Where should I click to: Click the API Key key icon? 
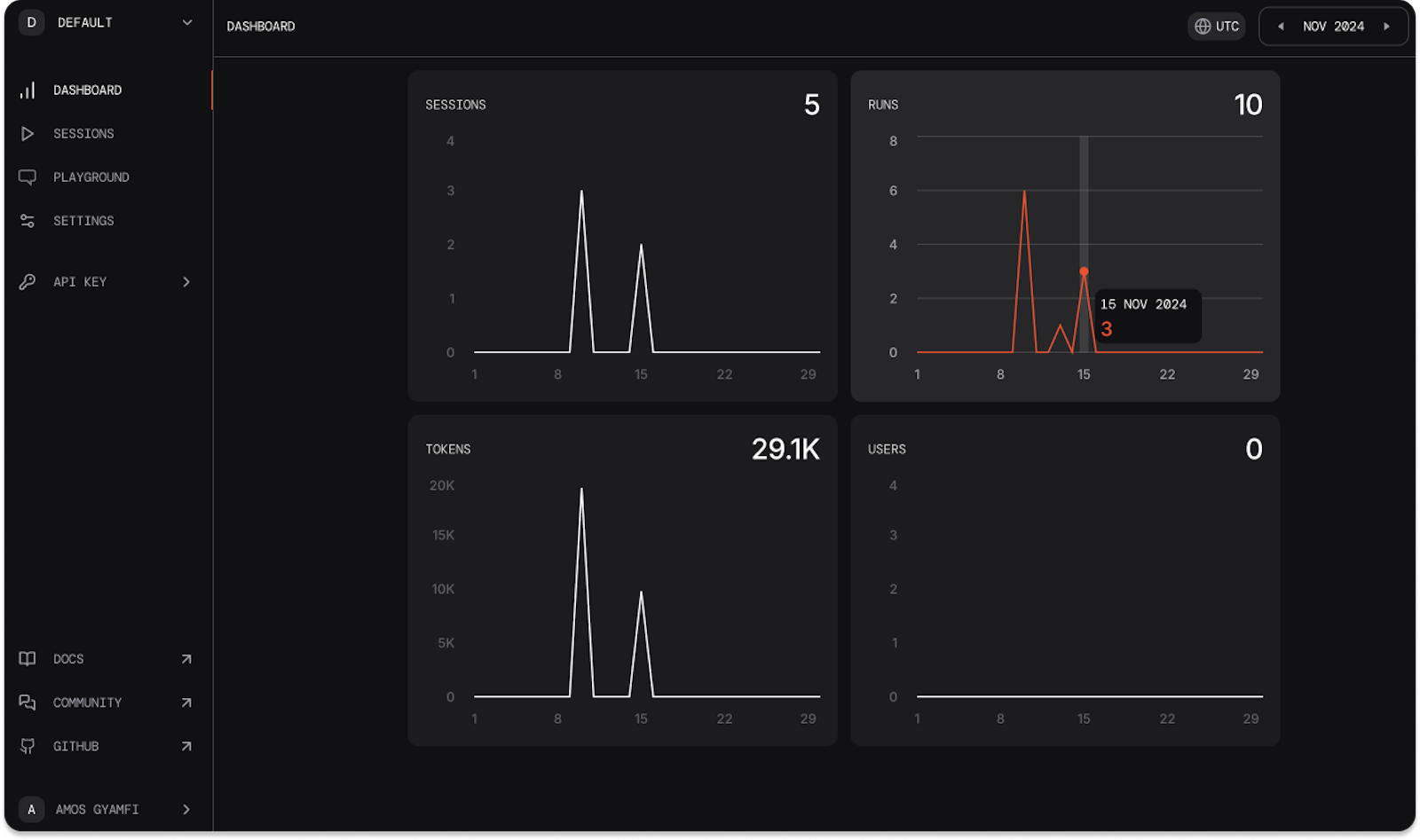(x=29, y=281)
